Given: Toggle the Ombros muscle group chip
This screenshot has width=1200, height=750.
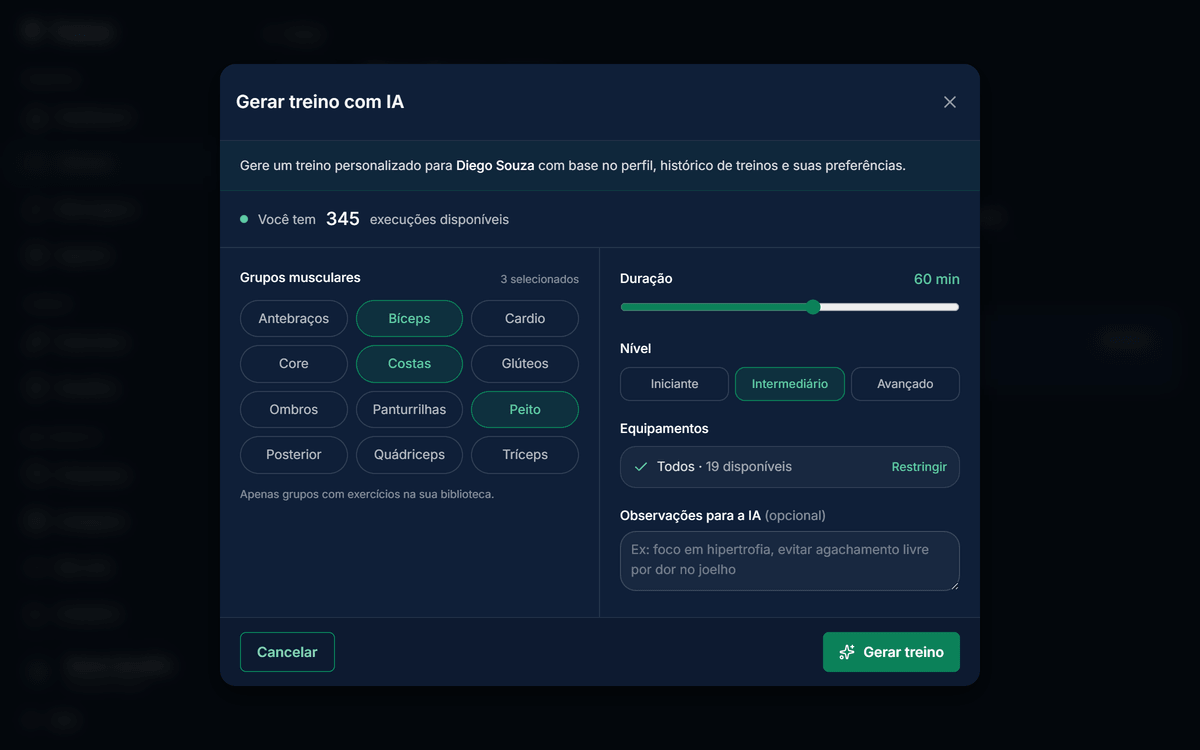Looking at the screenshot, I should click(294, 410).
